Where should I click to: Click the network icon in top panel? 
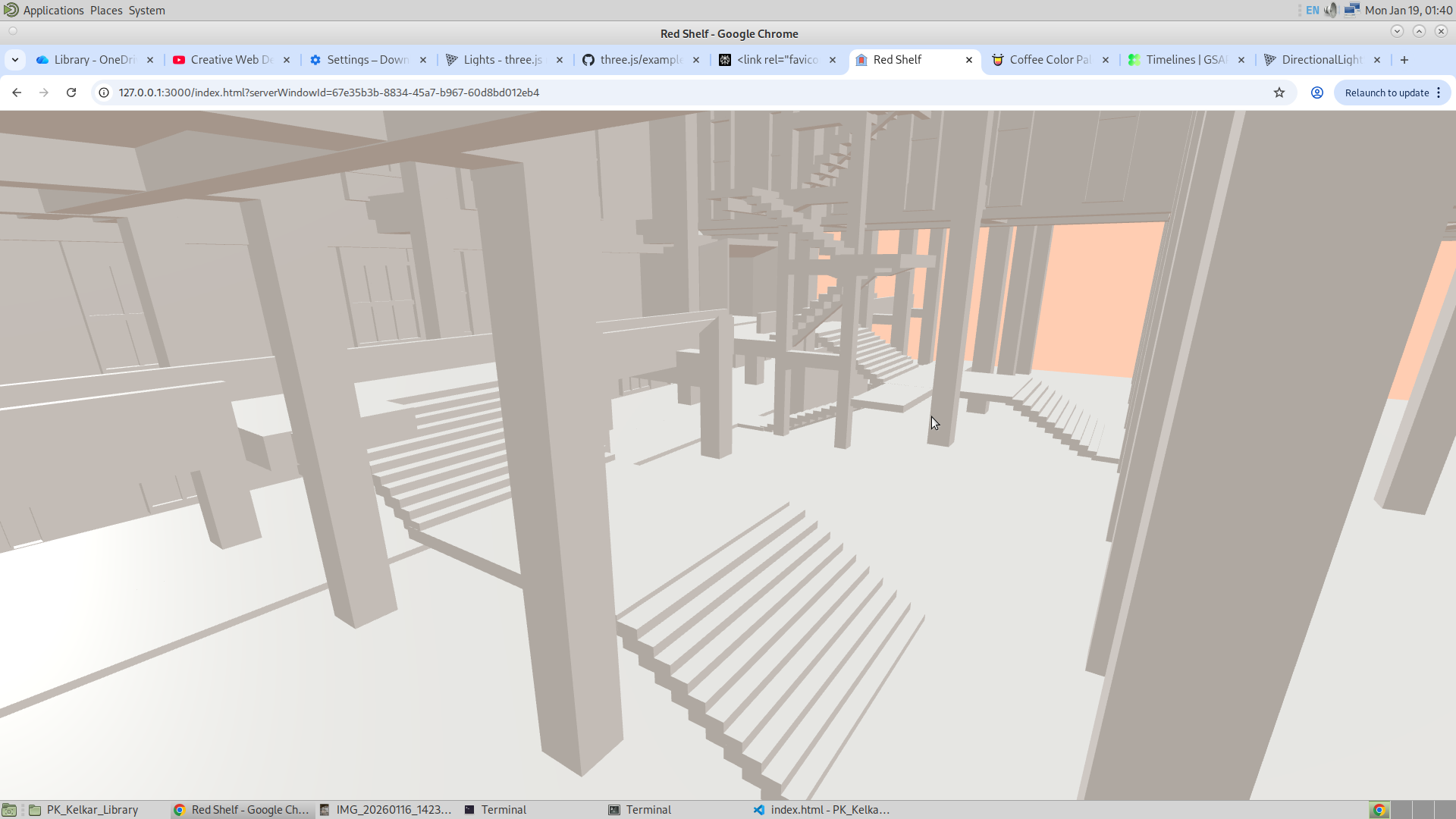click(x=1351, y=10)
